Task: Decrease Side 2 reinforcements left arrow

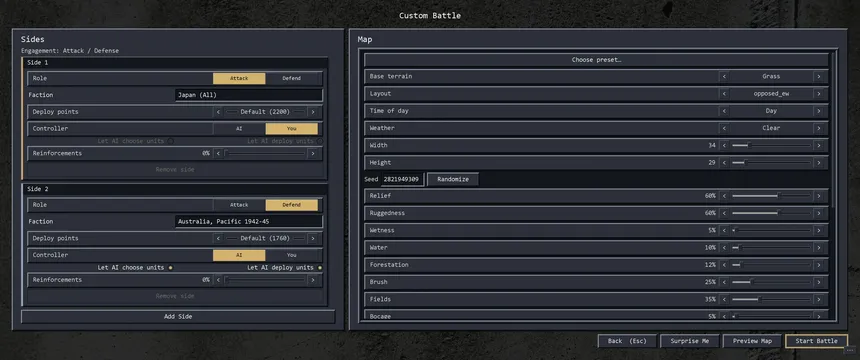Action: (218, 280)
